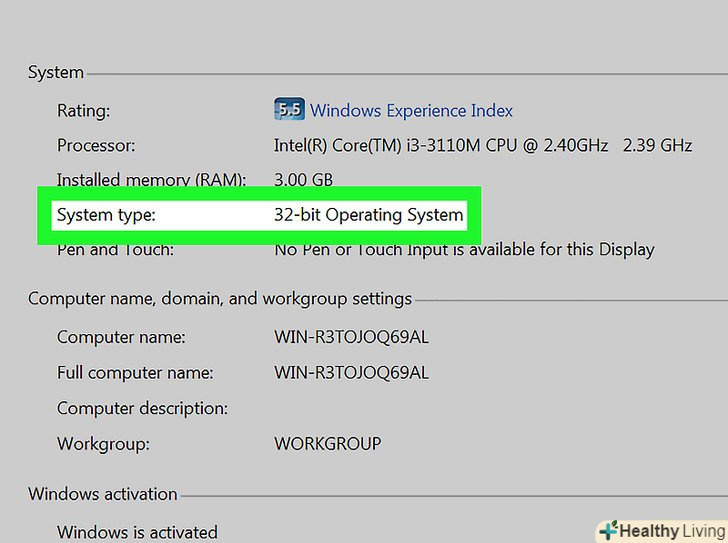728x543 pixels.
Task: Select the WORKGROUP value text
Action: tap(327, 443)
